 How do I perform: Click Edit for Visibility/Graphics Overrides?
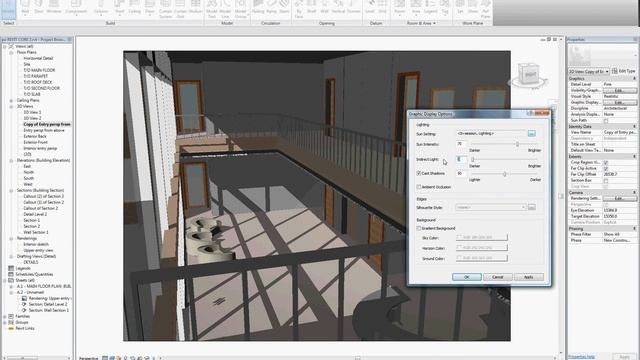(x=619, y=90)
